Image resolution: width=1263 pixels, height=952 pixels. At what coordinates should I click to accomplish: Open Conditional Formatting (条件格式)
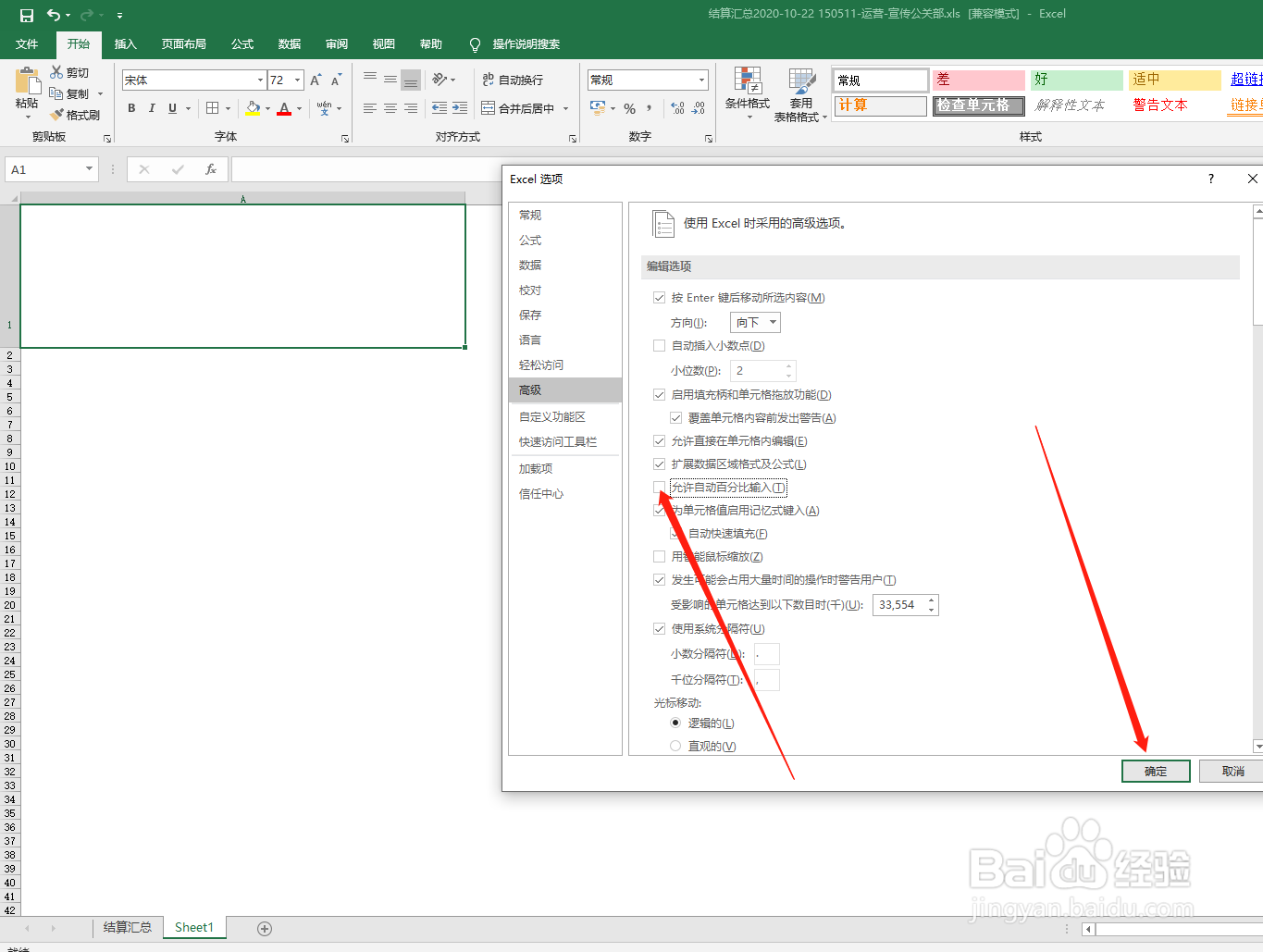pyautogui.click(x=748, y=93)
